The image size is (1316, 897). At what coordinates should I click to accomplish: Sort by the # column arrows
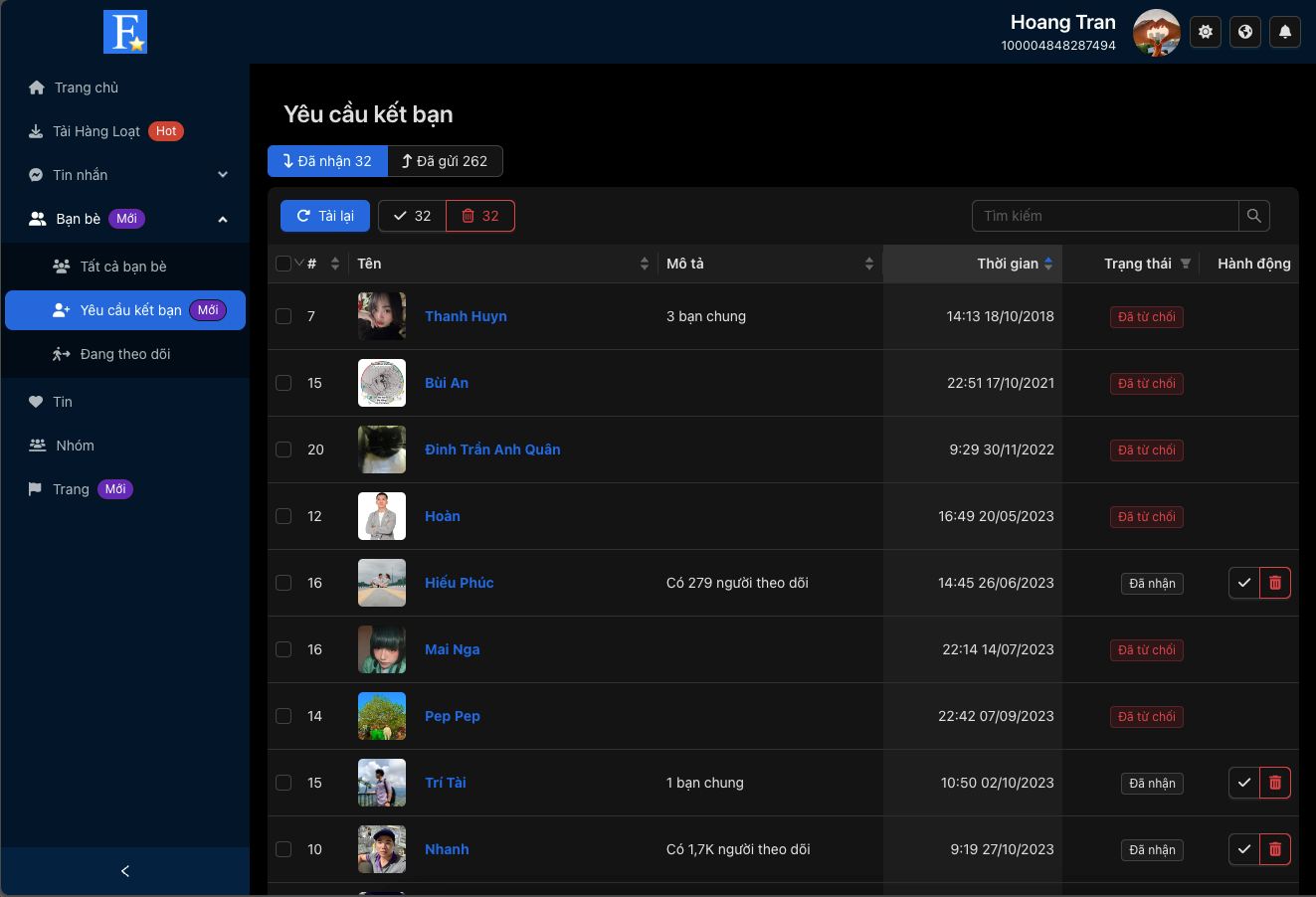(x=335, y=264)
